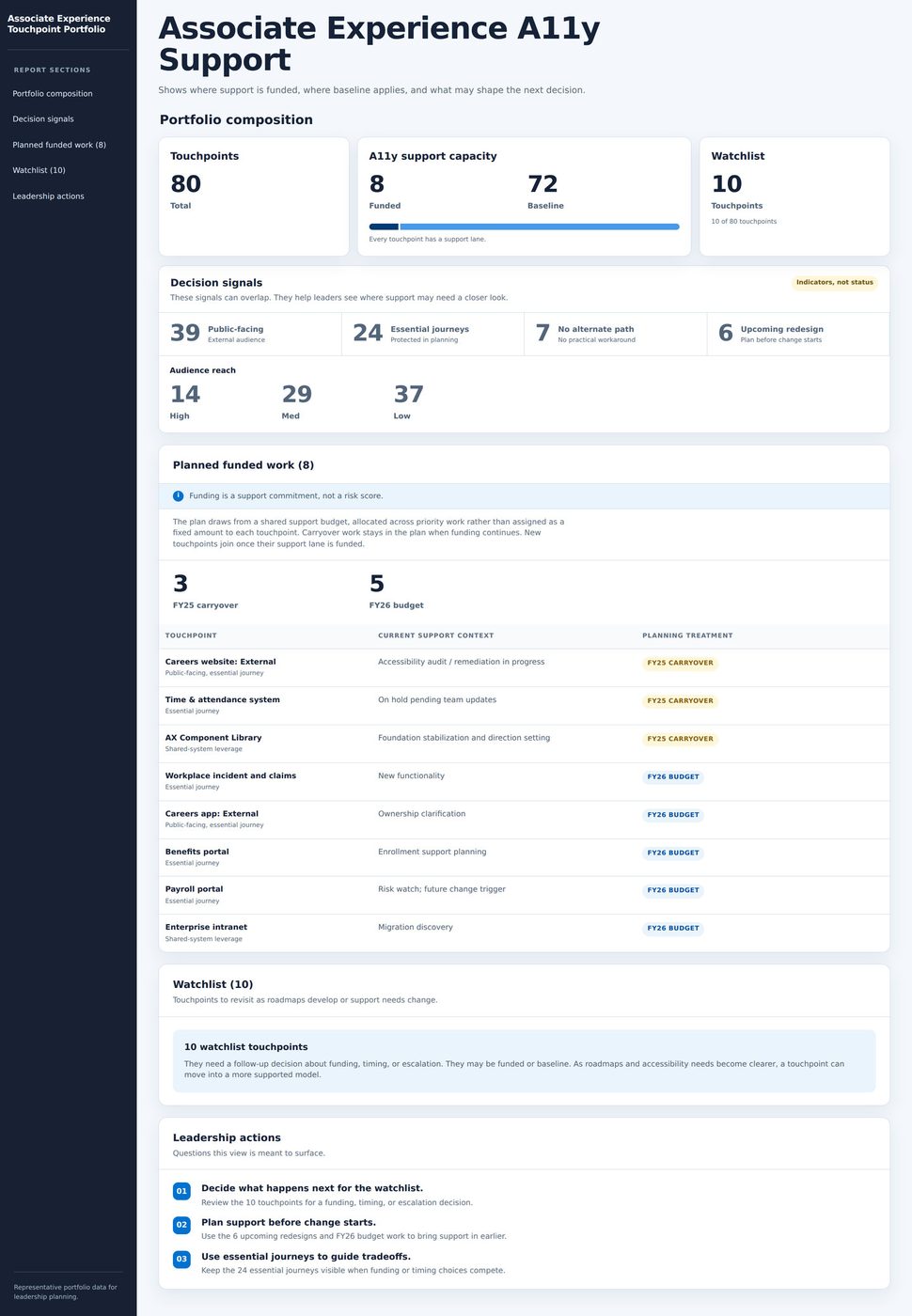
Task: Click the info icon beside the funding note
Action: click(x=179, y=496)
